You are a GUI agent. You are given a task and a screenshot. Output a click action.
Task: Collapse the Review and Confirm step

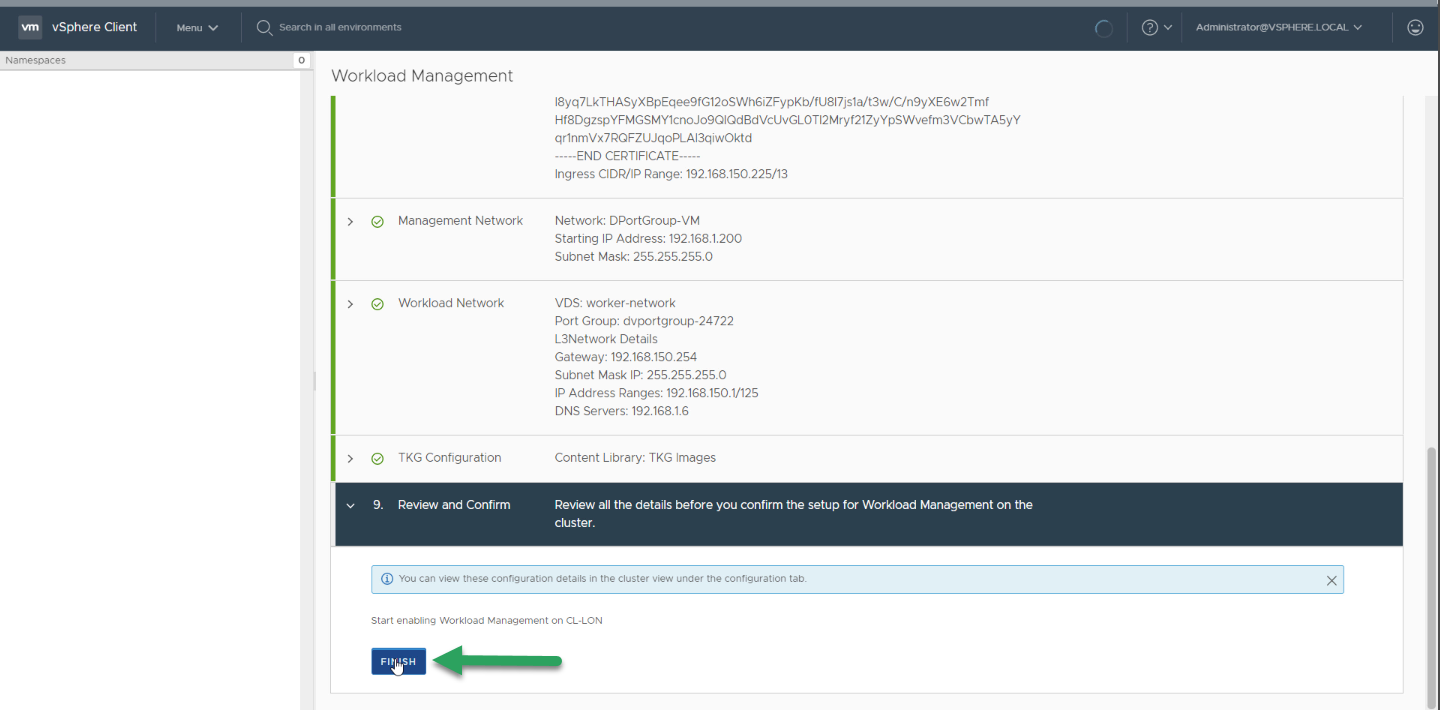point(350,506)
